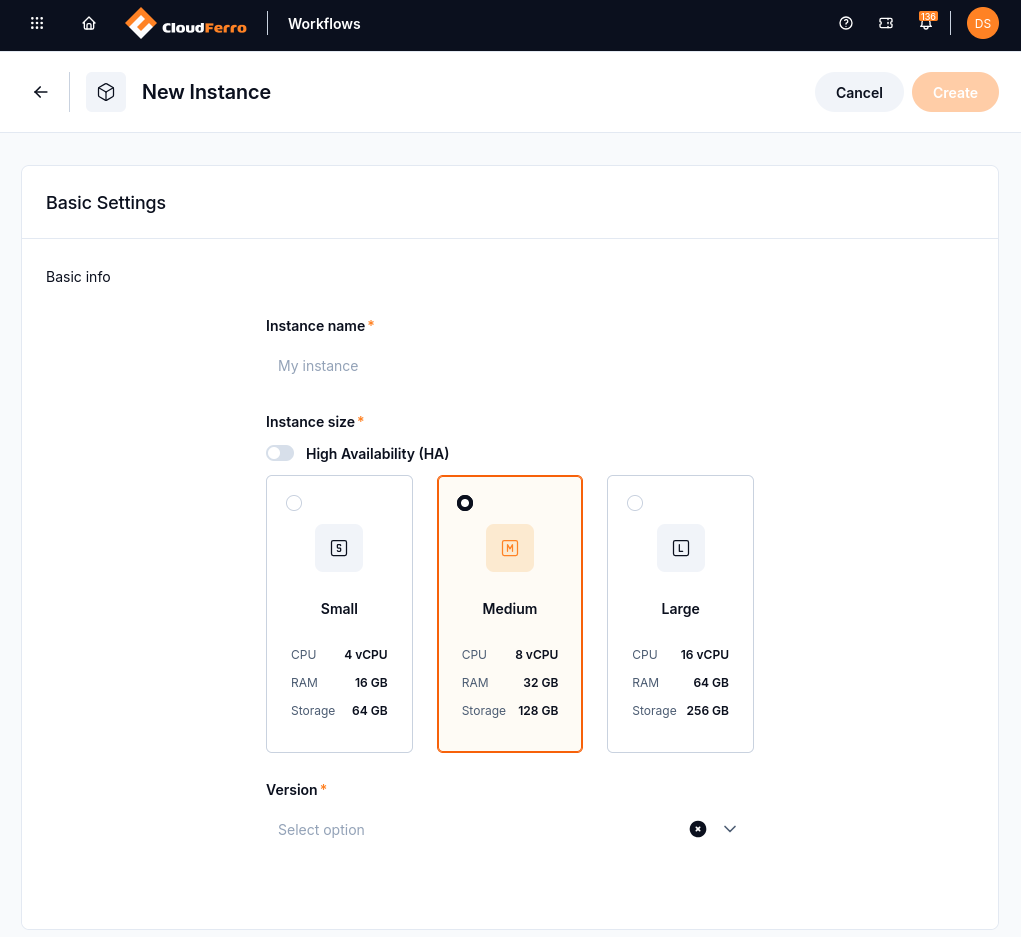
Task: Click the 256 GB storage value
Action: [x=708, y=710]
